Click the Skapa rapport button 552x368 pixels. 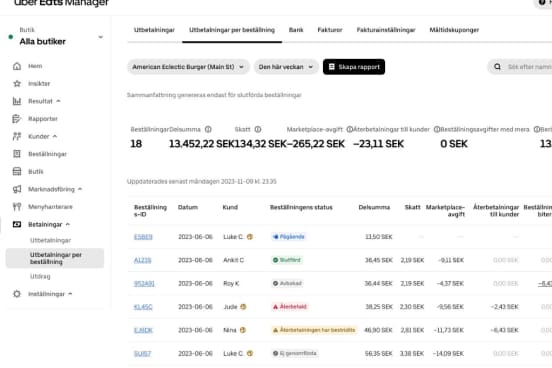[x=354, y=67]
